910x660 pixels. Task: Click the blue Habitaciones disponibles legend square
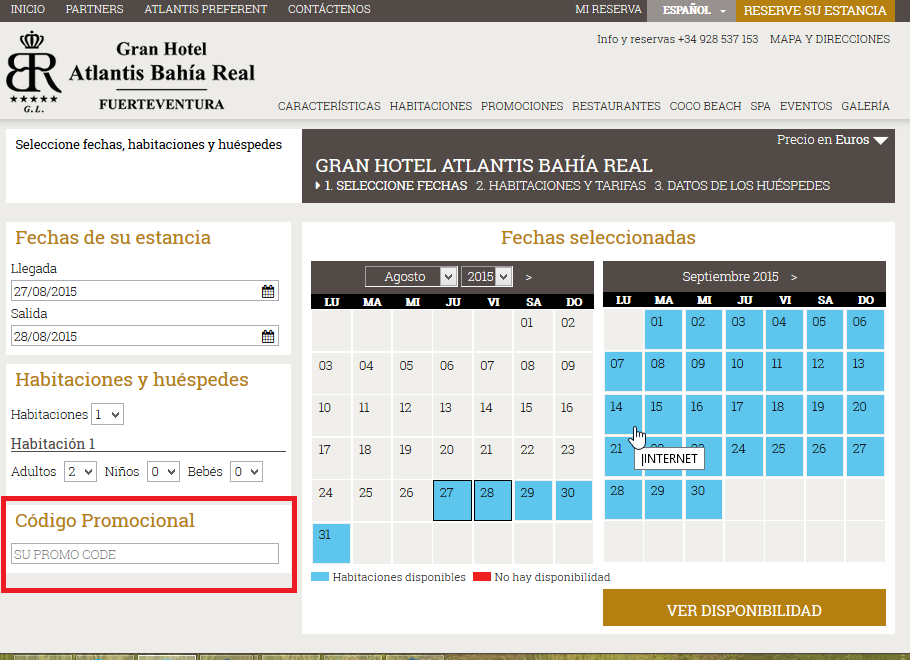pyautogui.click(x=318, y=577)
